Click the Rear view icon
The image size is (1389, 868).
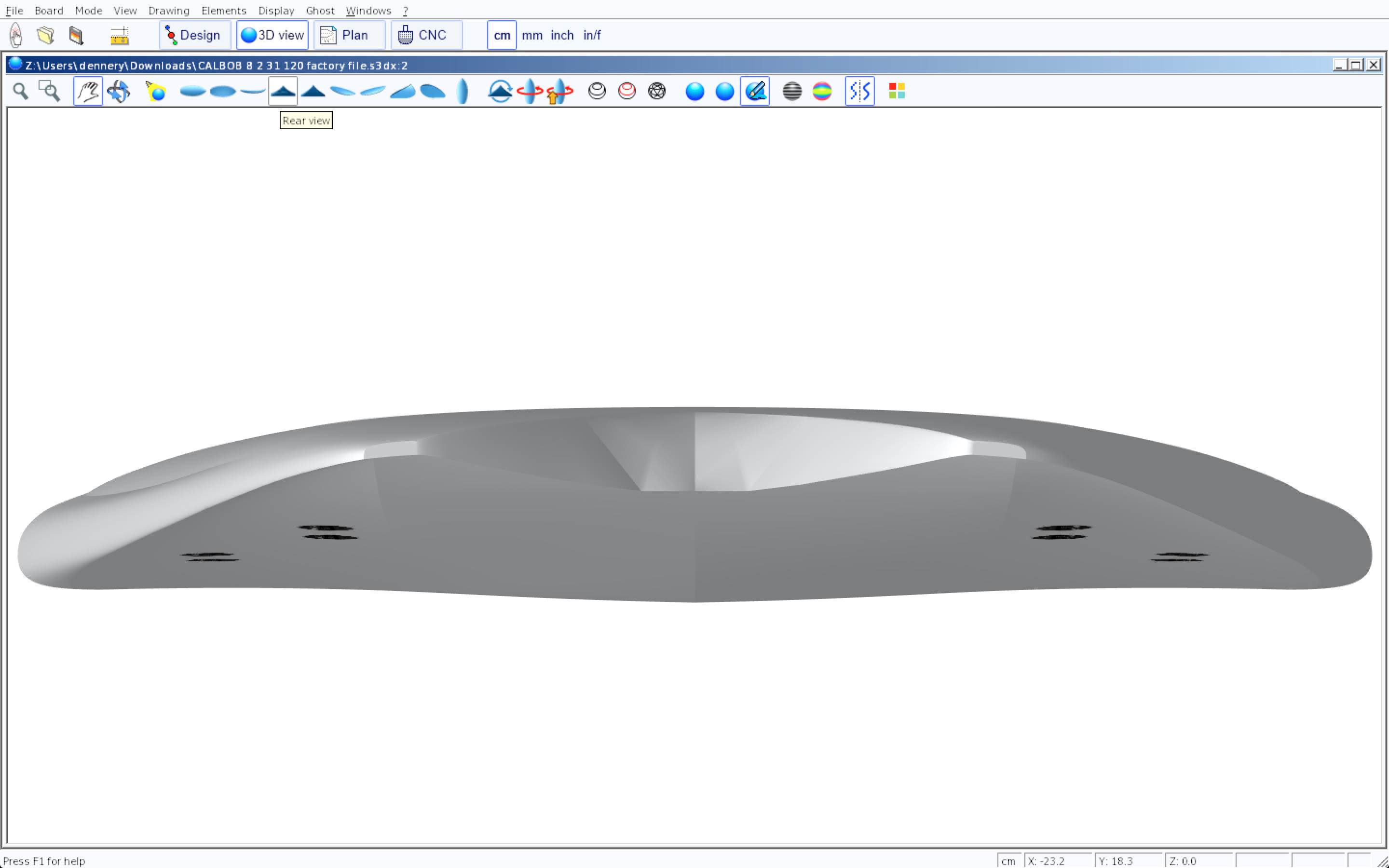click(283, 91)
